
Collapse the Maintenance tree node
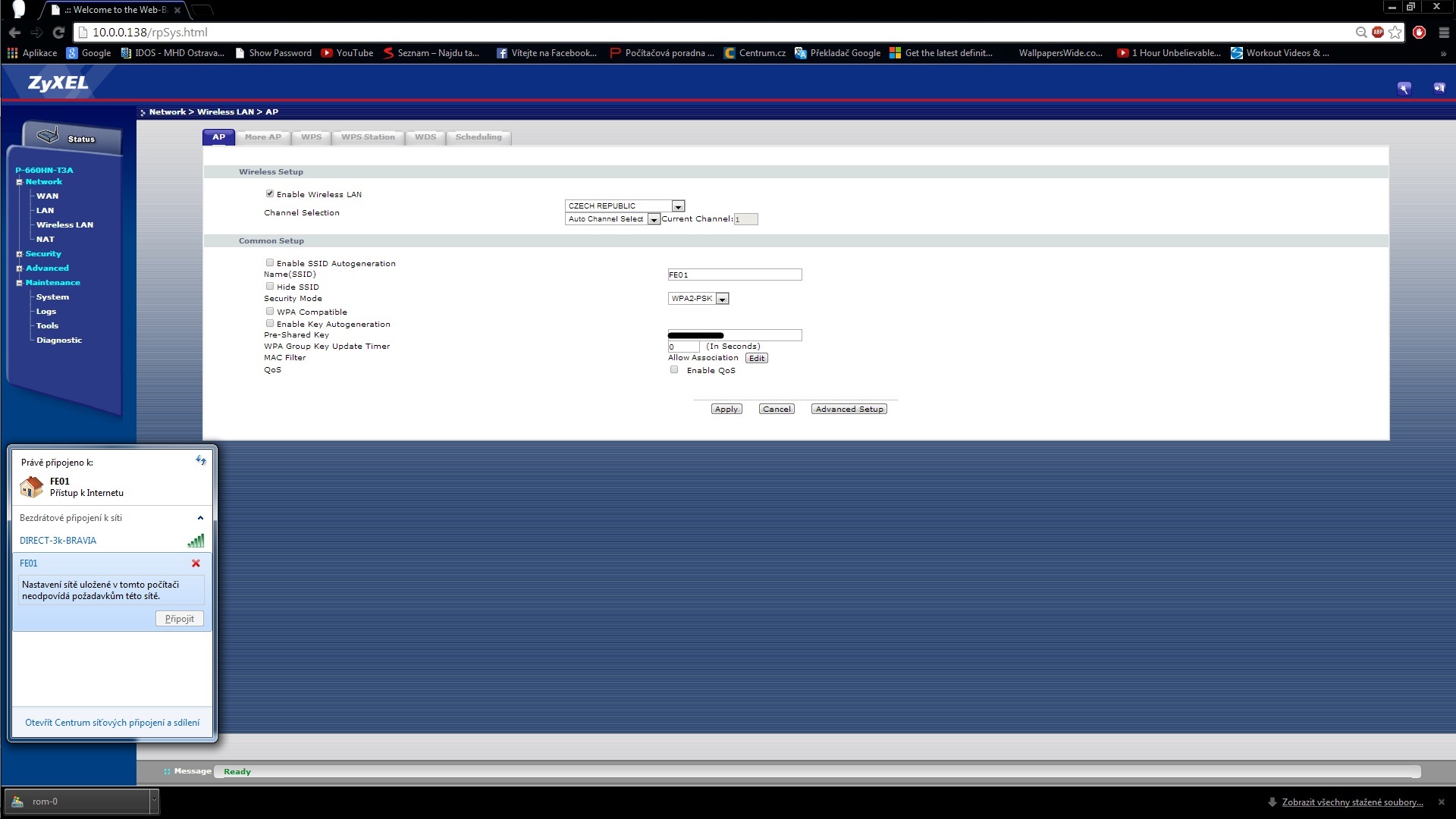coord(20,283)
